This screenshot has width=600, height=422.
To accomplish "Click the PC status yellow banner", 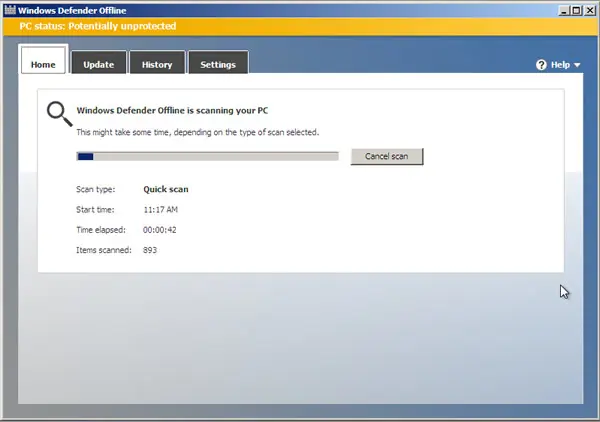I will 300,26.
